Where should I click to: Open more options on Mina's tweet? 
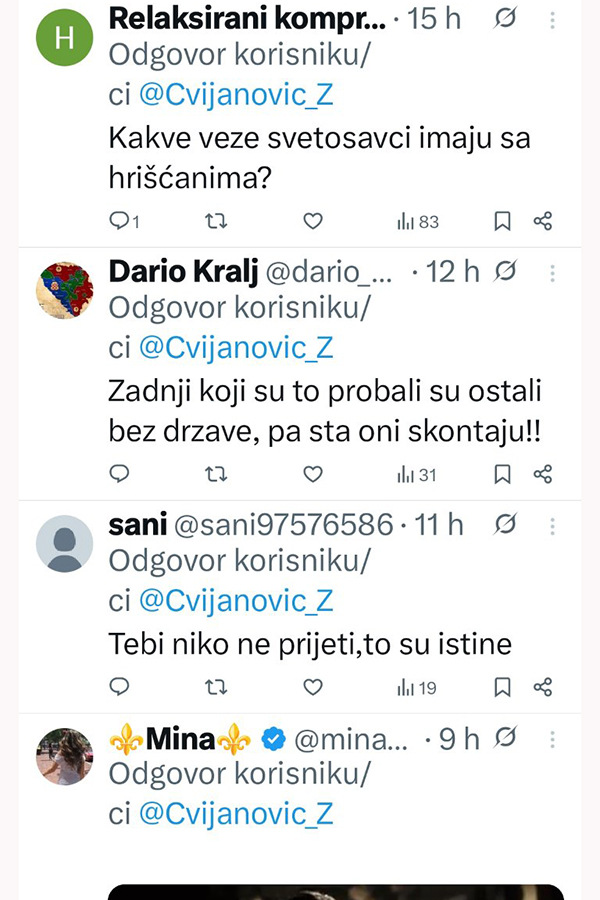tap(553, 739)
